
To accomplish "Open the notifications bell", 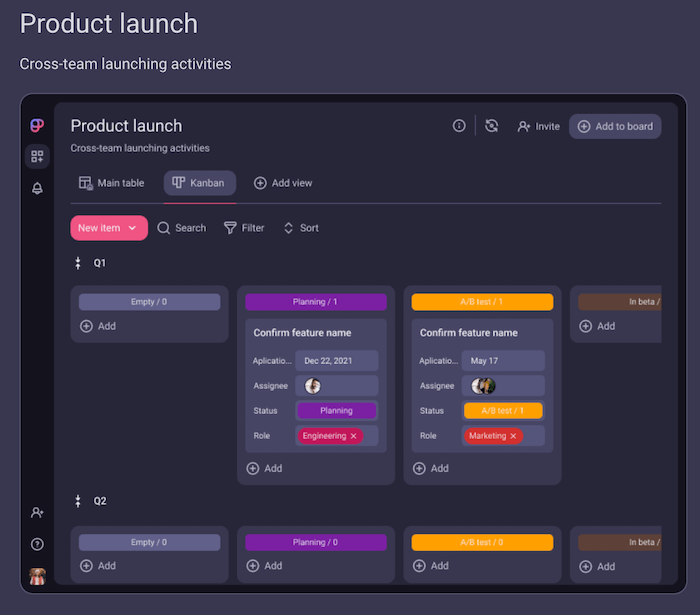I will pos(37,188).
